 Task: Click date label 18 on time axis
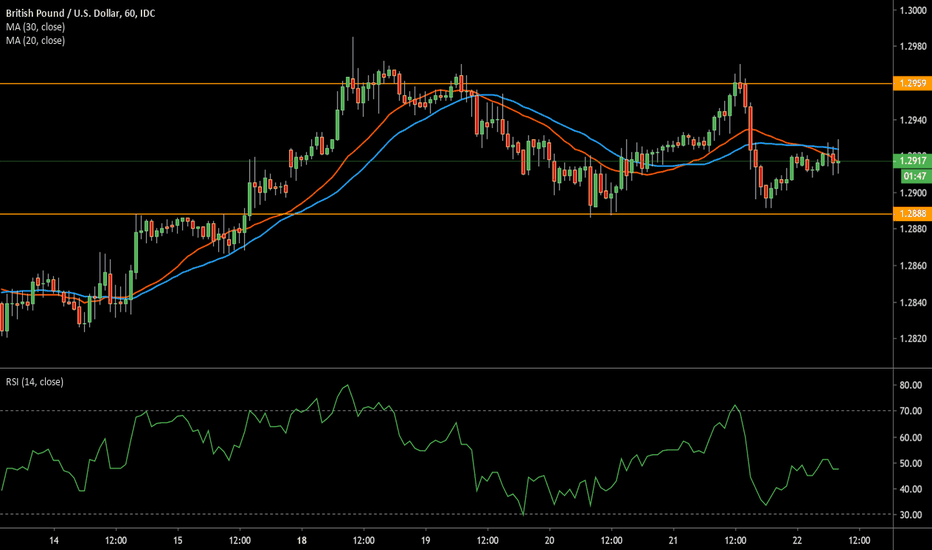301,538
